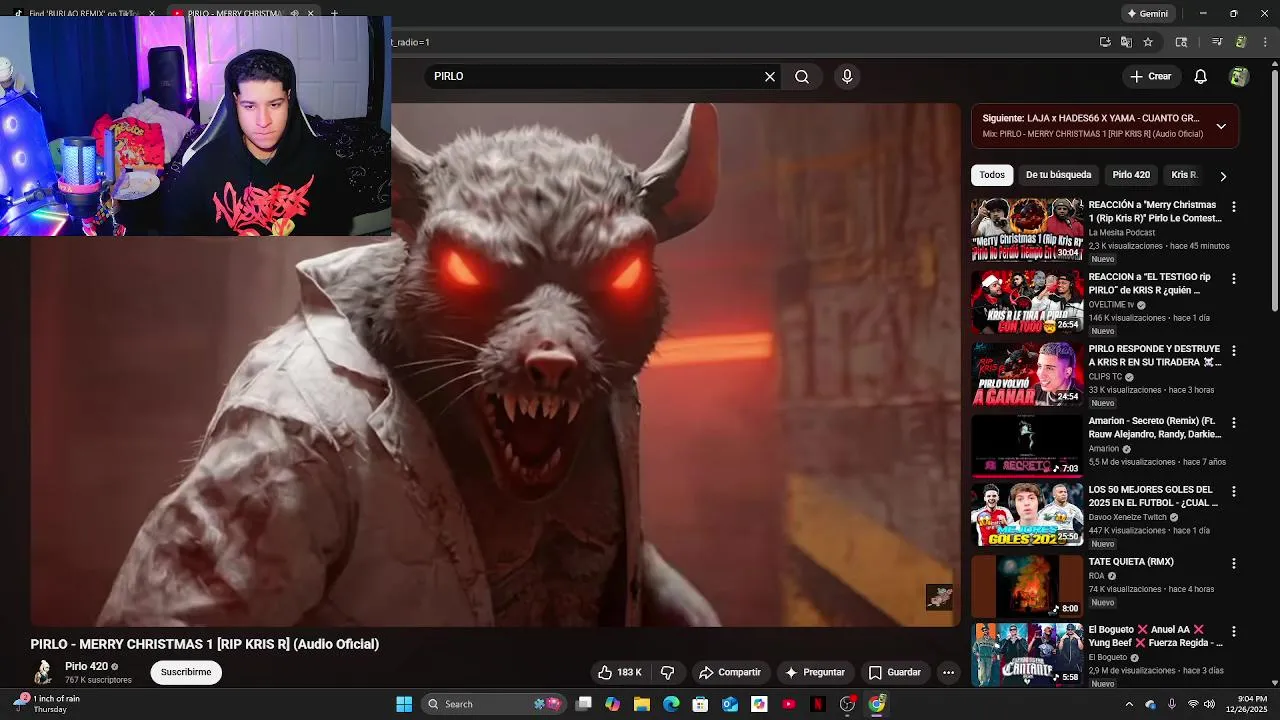Click the Pirlo 420 channel avatar

43,672
